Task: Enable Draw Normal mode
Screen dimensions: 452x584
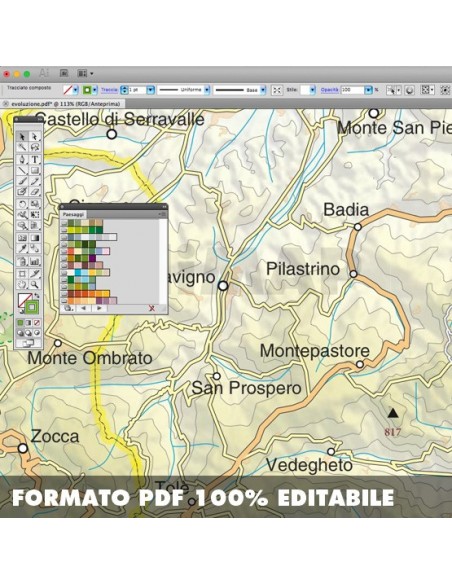Action: [x=20, y=333]
